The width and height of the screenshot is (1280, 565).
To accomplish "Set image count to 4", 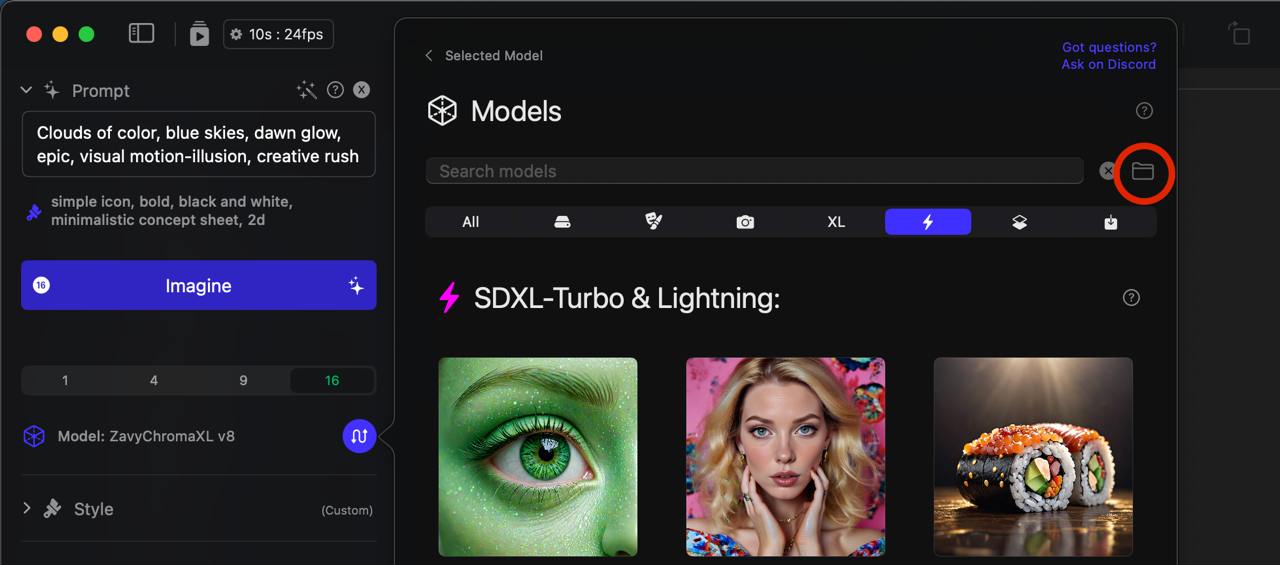I will point(153,381).
